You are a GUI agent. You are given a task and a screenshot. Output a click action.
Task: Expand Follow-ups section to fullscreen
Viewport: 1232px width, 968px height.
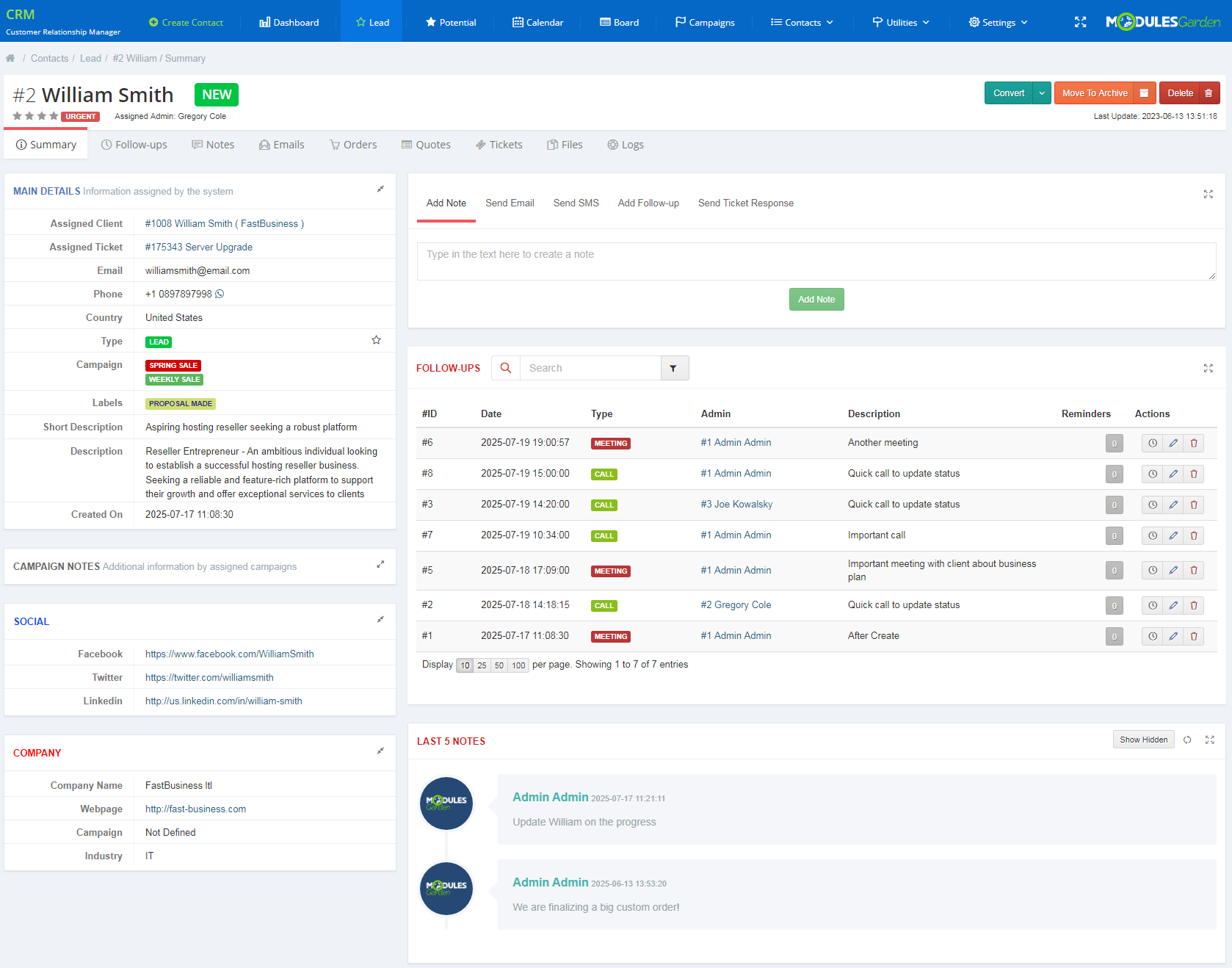click(x=1208, y=368)
